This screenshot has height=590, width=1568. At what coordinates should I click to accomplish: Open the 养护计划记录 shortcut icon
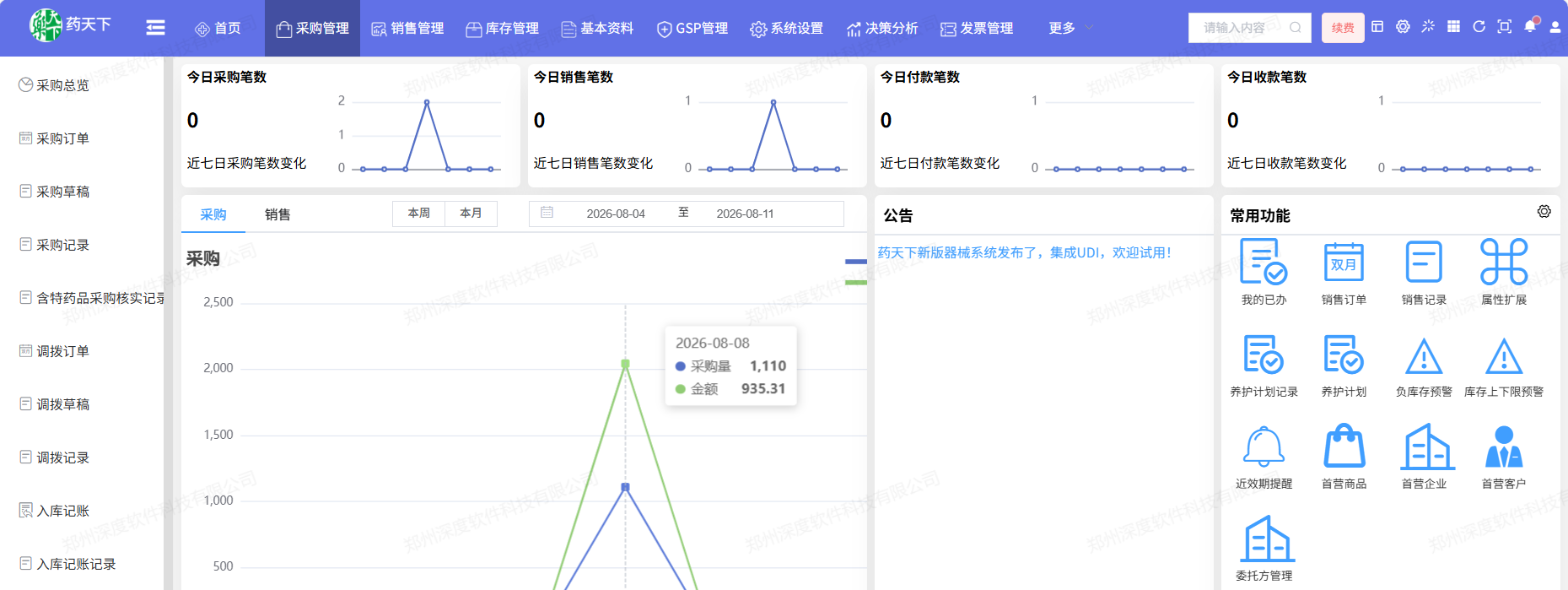pyautogui.click(x=1264, y=354)
